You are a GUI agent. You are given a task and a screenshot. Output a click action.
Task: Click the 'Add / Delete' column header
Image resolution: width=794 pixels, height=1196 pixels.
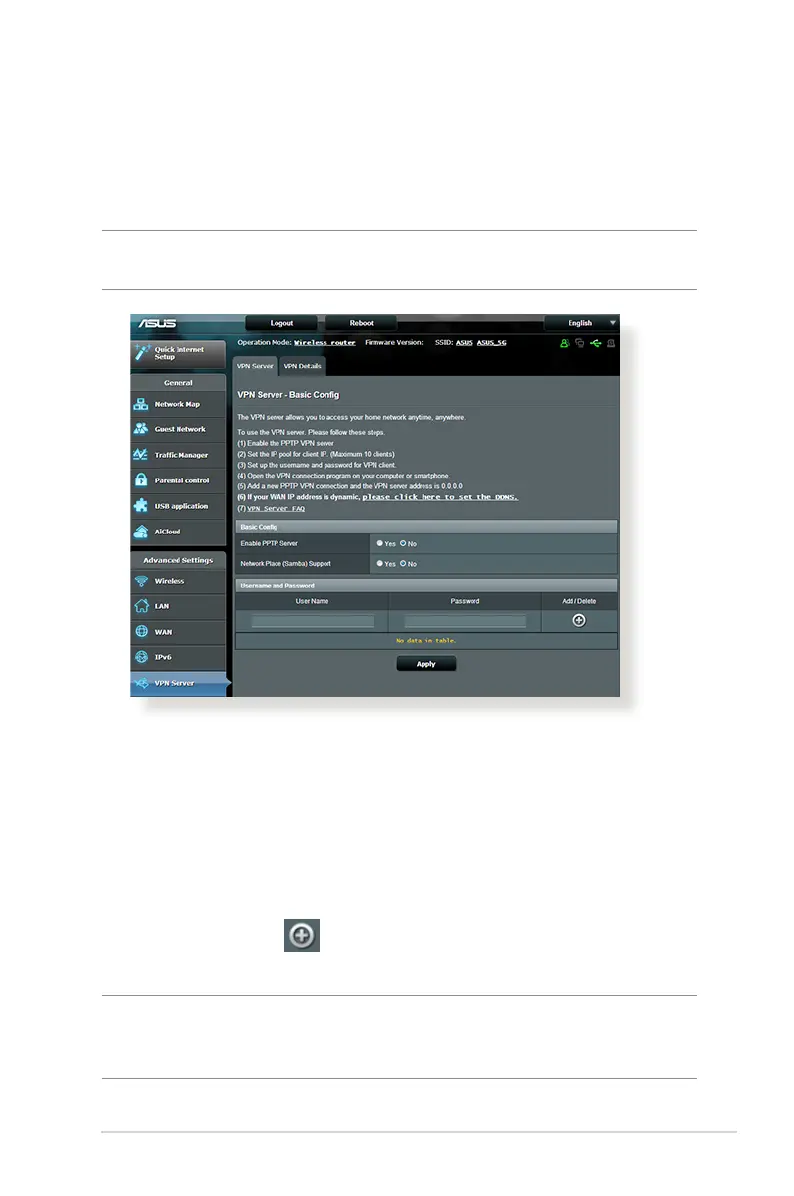click(580, 602)
